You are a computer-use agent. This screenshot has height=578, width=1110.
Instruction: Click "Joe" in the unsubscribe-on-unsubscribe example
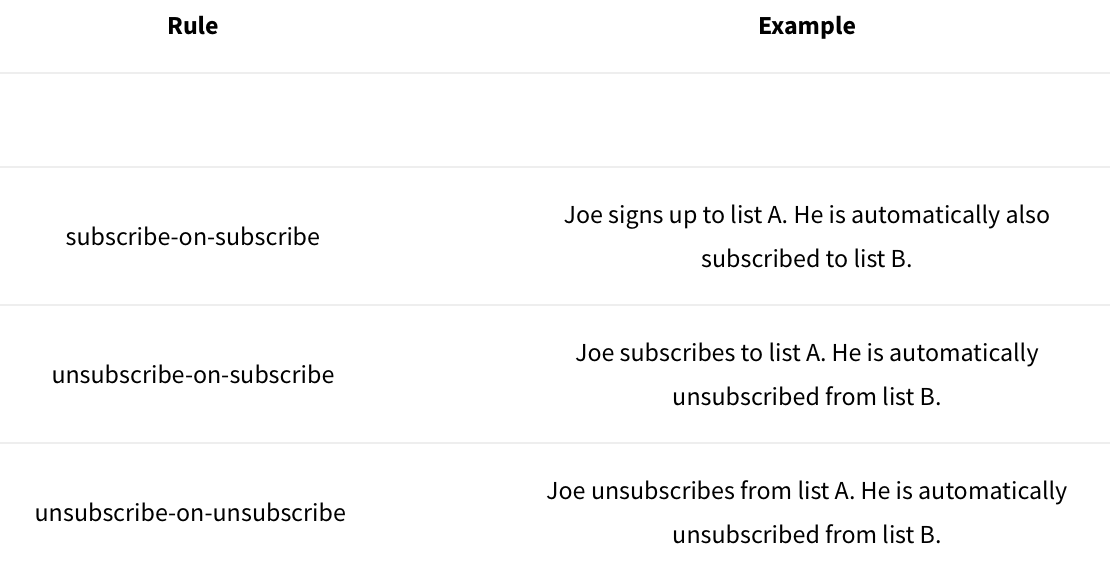[566, 491]
